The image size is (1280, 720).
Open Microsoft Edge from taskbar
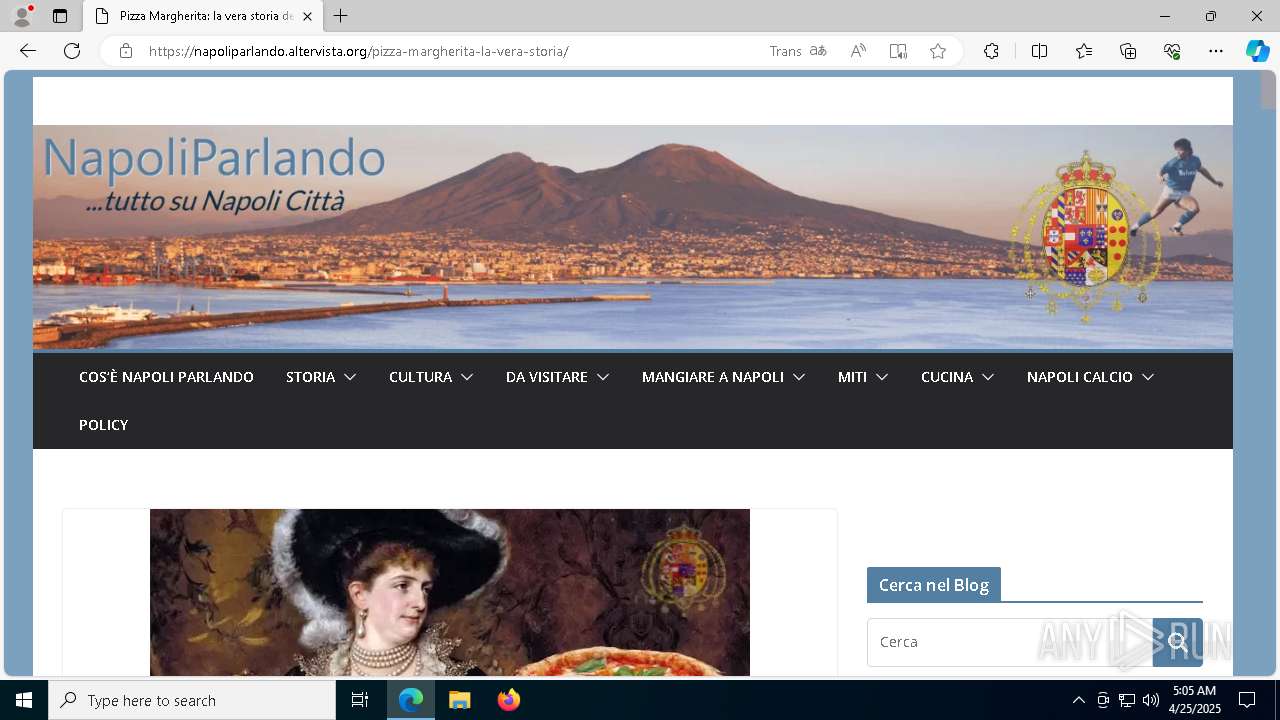(x=411, y=700)
